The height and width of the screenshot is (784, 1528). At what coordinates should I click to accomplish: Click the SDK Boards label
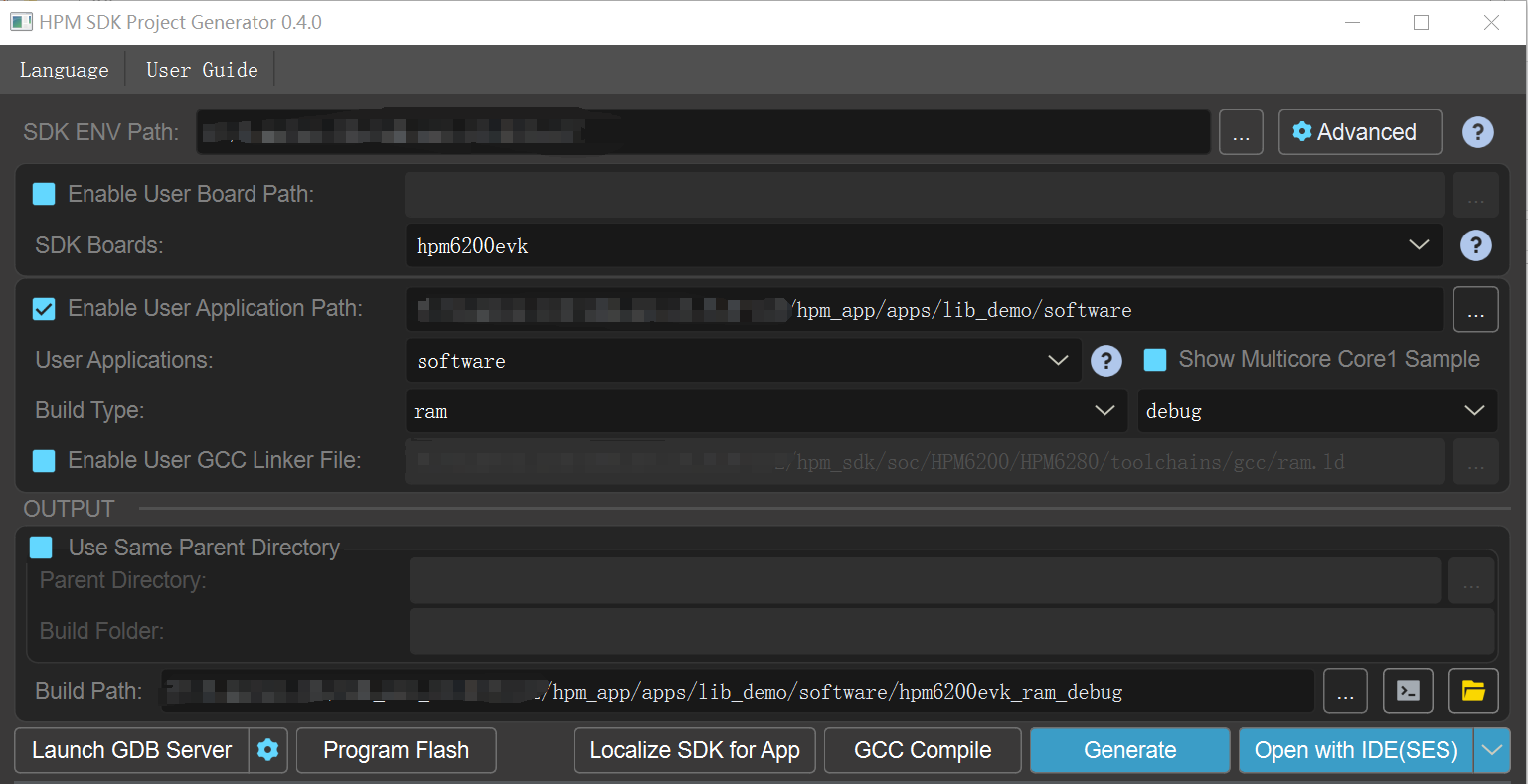click(99, 245)
